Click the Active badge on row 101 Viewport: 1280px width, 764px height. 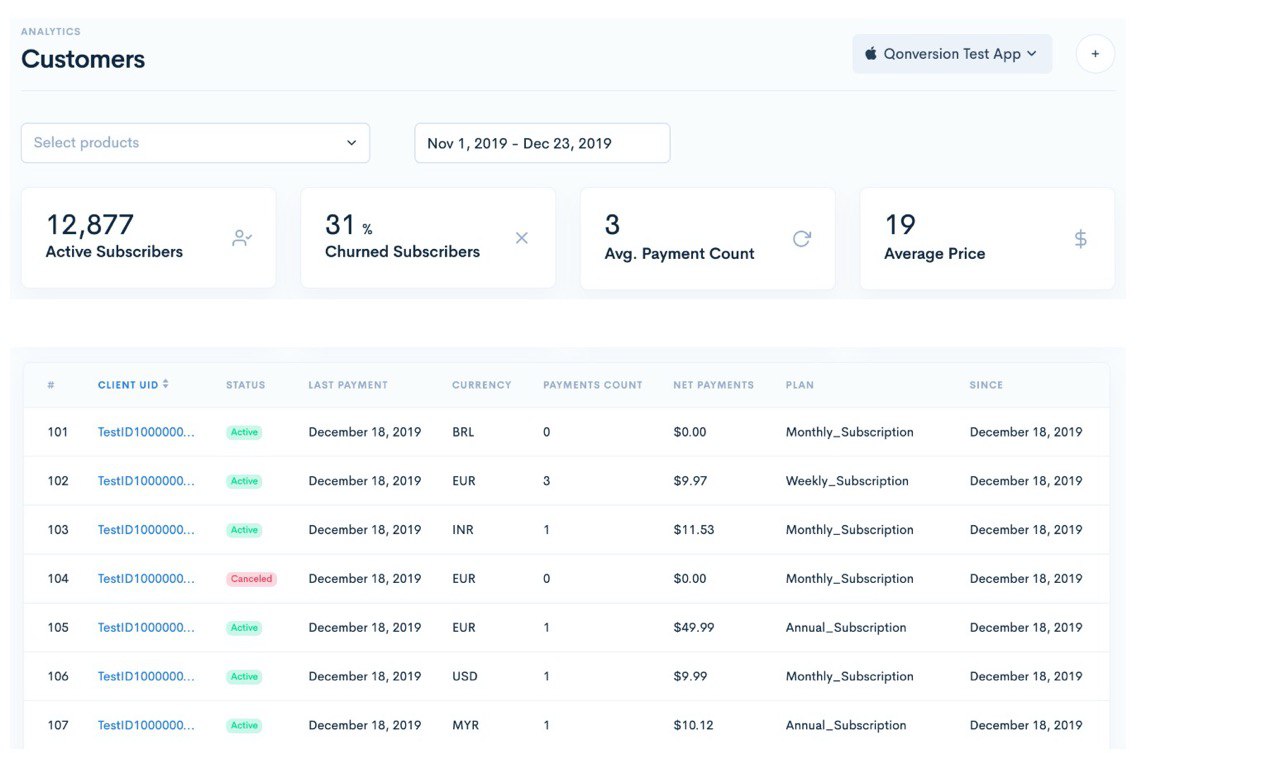pos(244,431)
